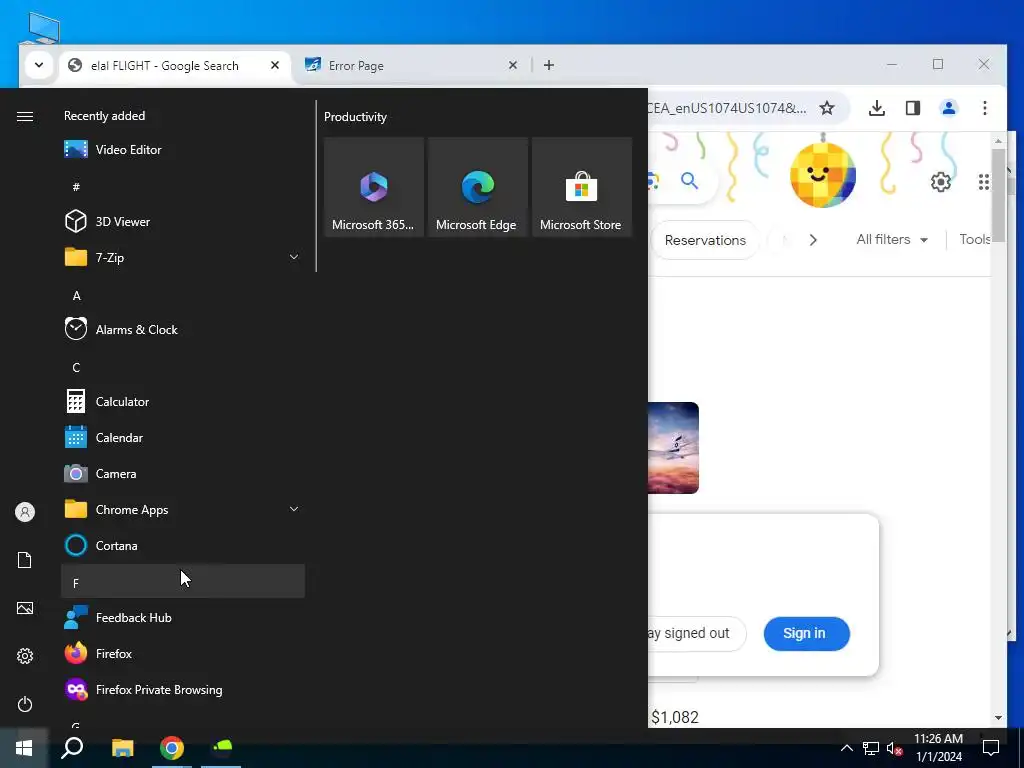The width and height of the screenshot is (1024, 768).
Task: Open the All filters dropdown
Action: (x=892, y=240)
